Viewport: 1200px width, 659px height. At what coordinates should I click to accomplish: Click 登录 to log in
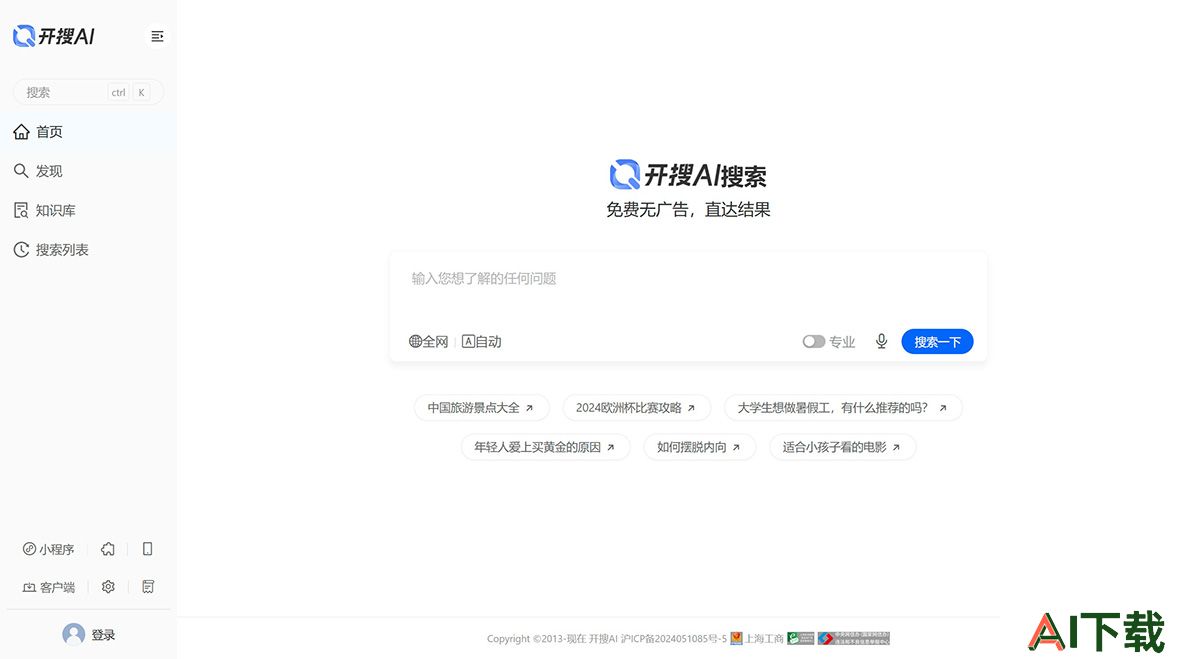click(103, 635)
